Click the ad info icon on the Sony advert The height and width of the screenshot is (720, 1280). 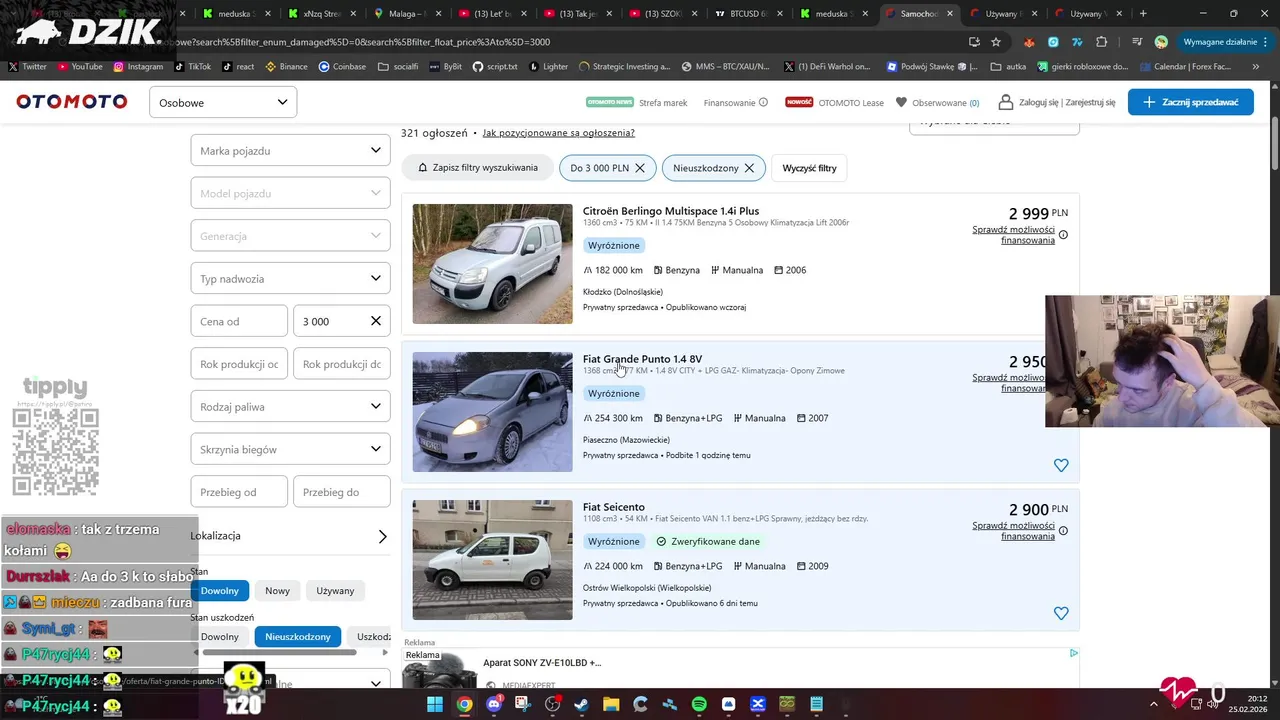[x=1073, y=653]
